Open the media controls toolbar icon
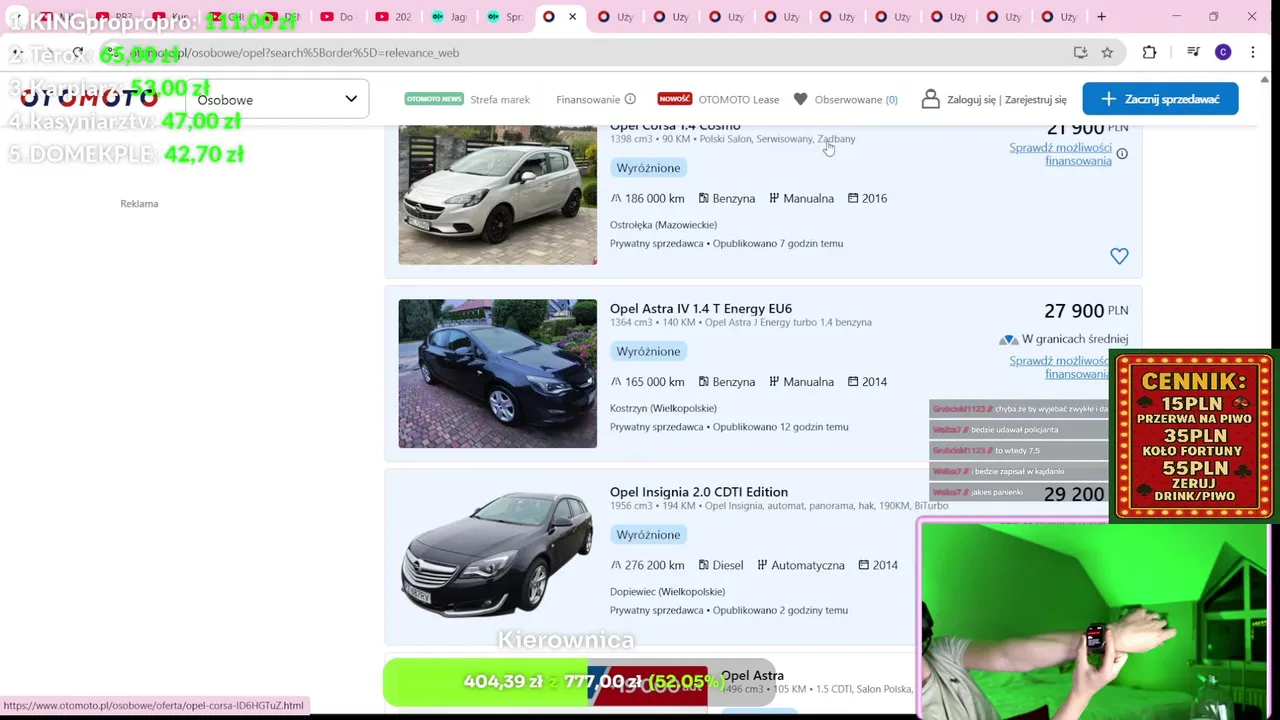 pyautogui.click(x=1193, y=52)
